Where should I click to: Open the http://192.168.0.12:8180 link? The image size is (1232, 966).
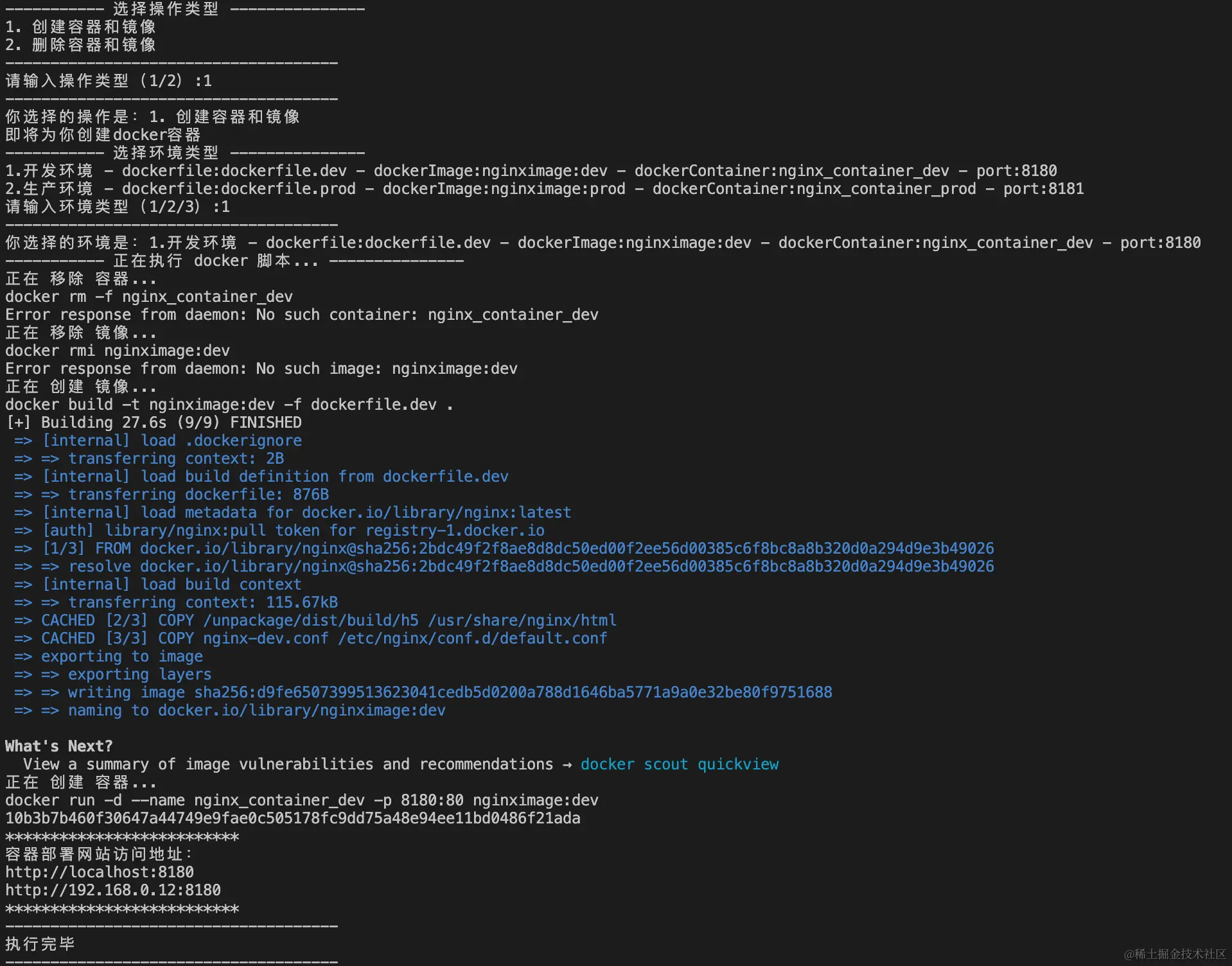point(112,890)
